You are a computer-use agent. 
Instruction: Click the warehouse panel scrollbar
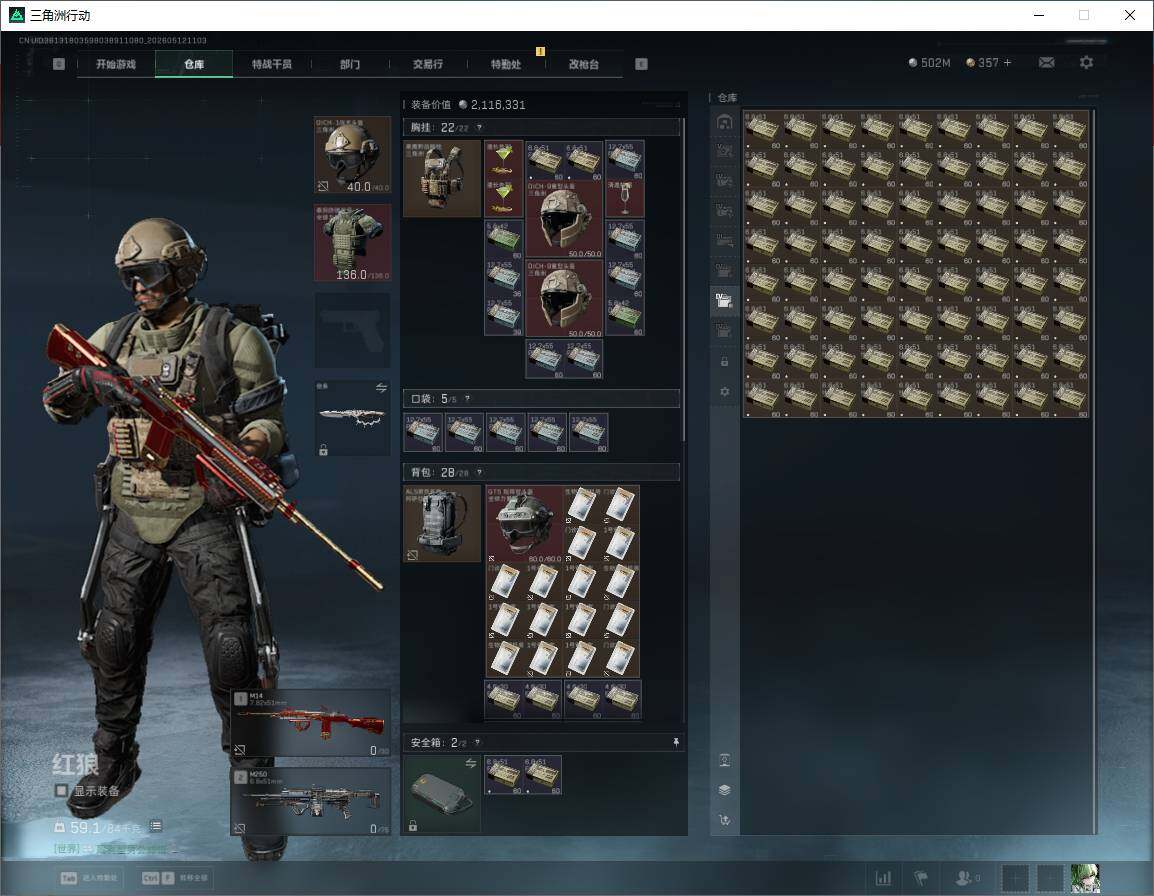point(1094,471)
